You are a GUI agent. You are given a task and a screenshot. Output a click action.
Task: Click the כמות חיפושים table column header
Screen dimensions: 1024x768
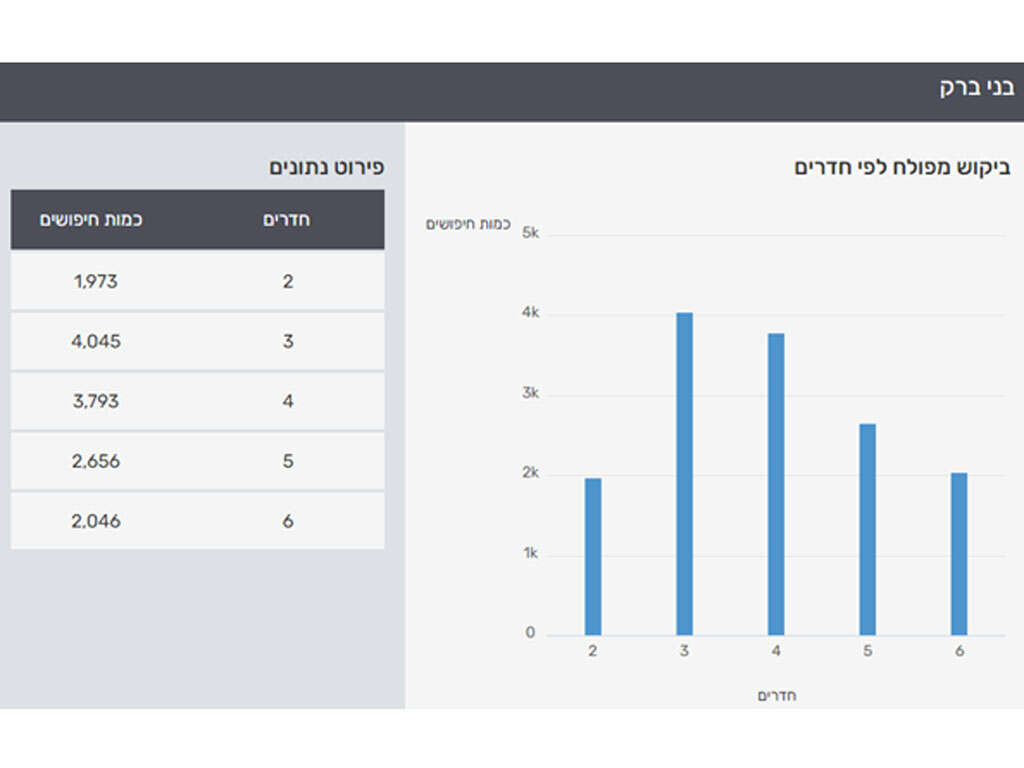click(91, 220)
